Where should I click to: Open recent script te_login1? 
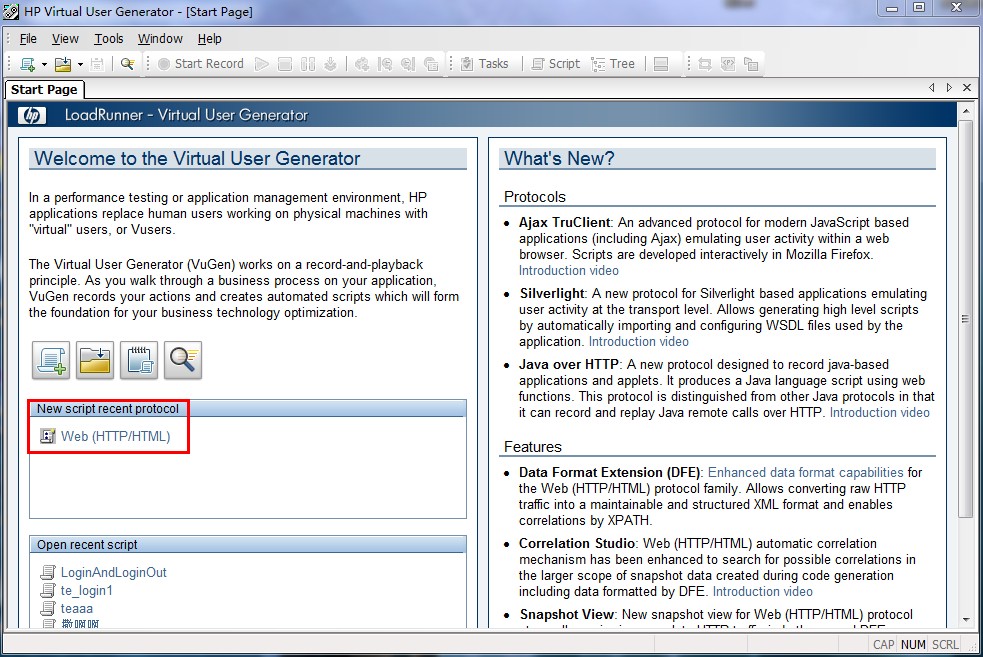click(87, 591)
